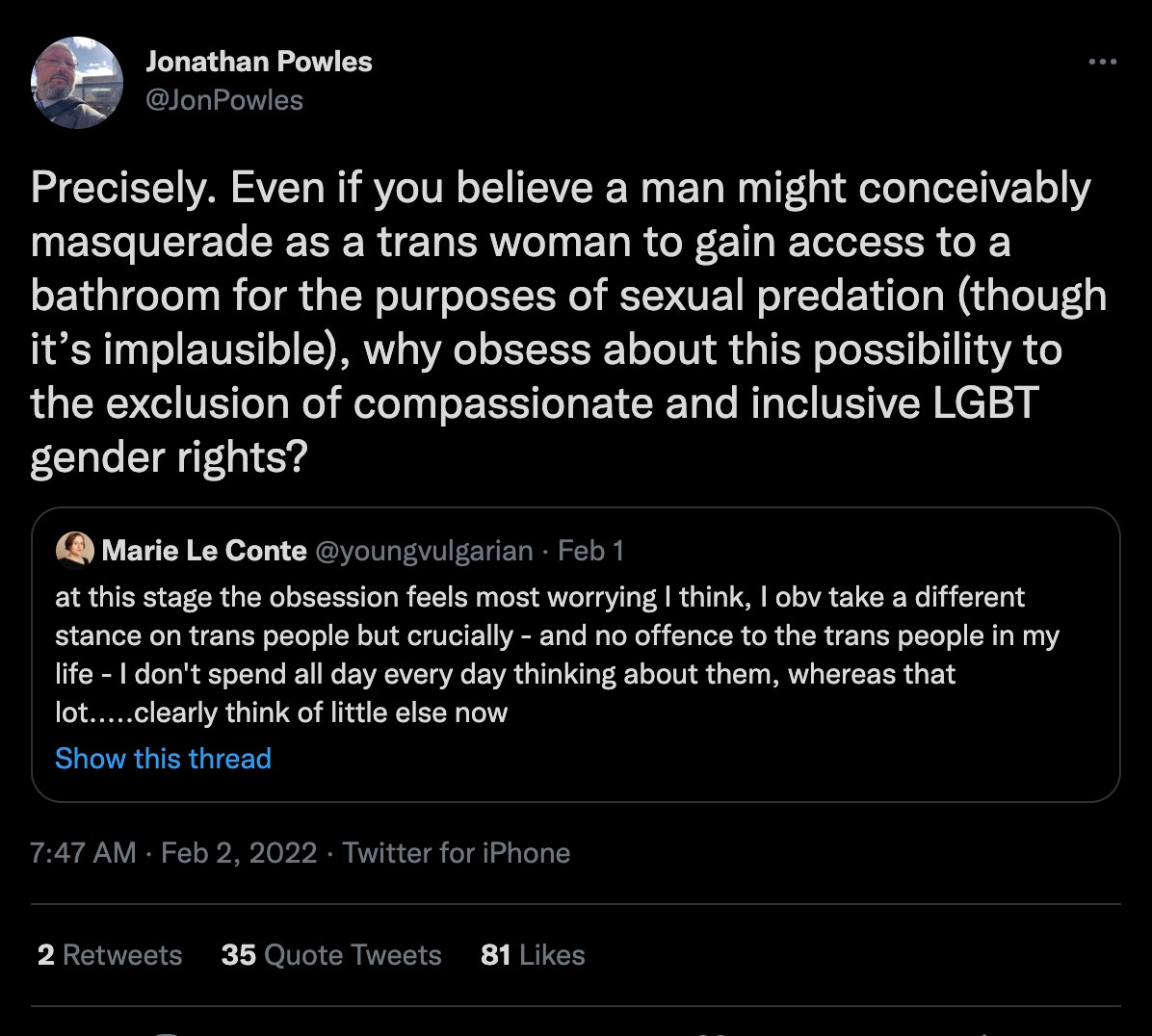
Task: Click 'lot.....clearly think of little else now'
Action: (x=281, y=712)
